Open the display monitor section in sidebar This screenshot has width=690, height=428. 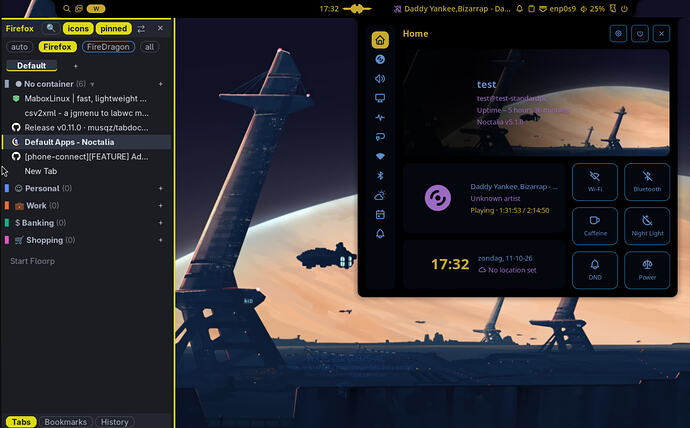click(380, 98)
